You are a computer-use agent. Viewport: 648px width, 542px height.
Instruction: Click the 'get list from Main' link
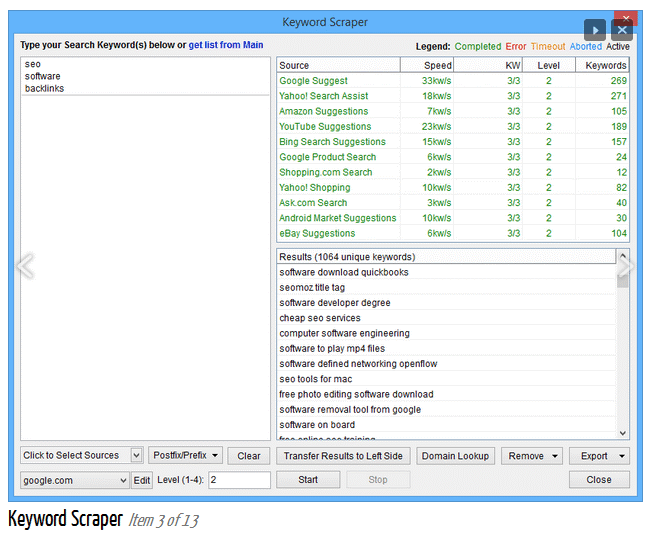[226, 45]
